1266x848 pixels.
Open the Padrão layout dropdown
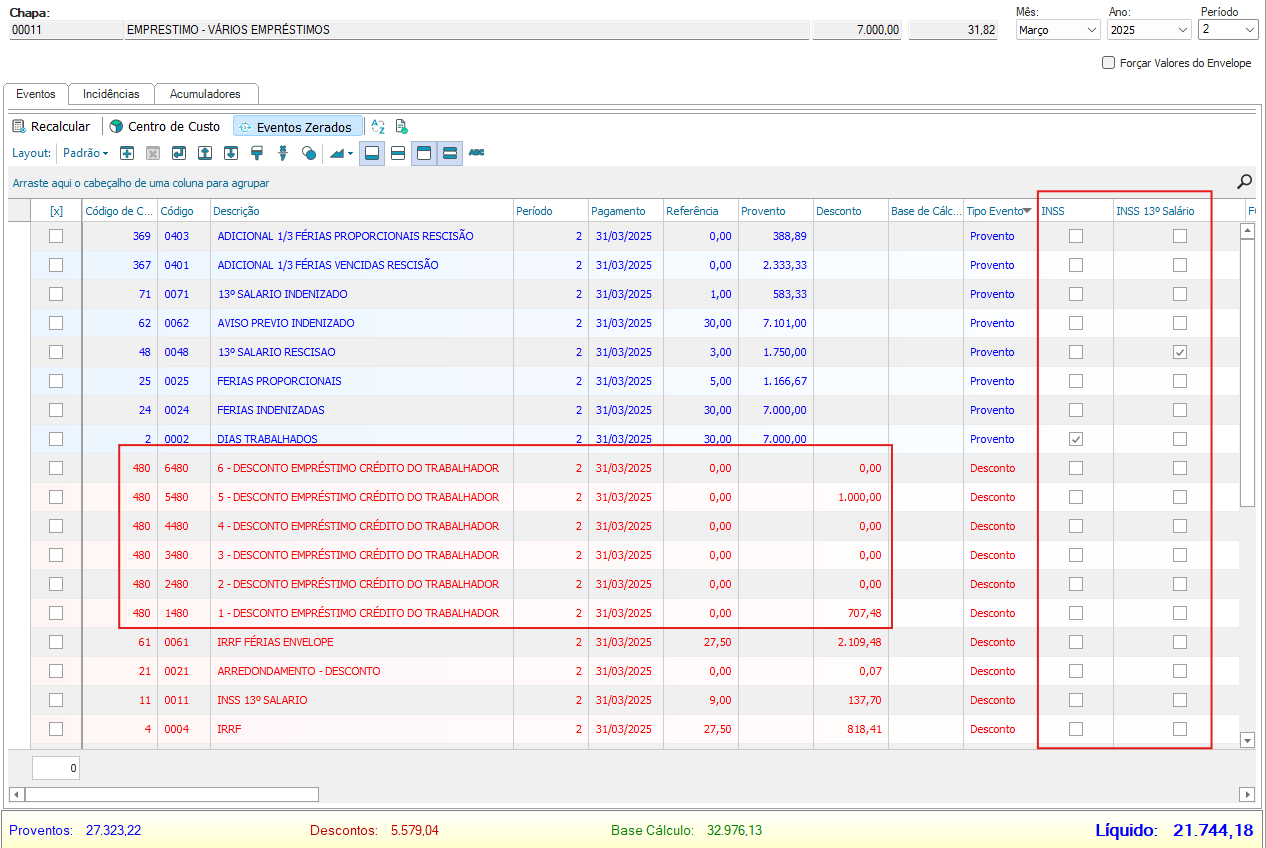86,153
